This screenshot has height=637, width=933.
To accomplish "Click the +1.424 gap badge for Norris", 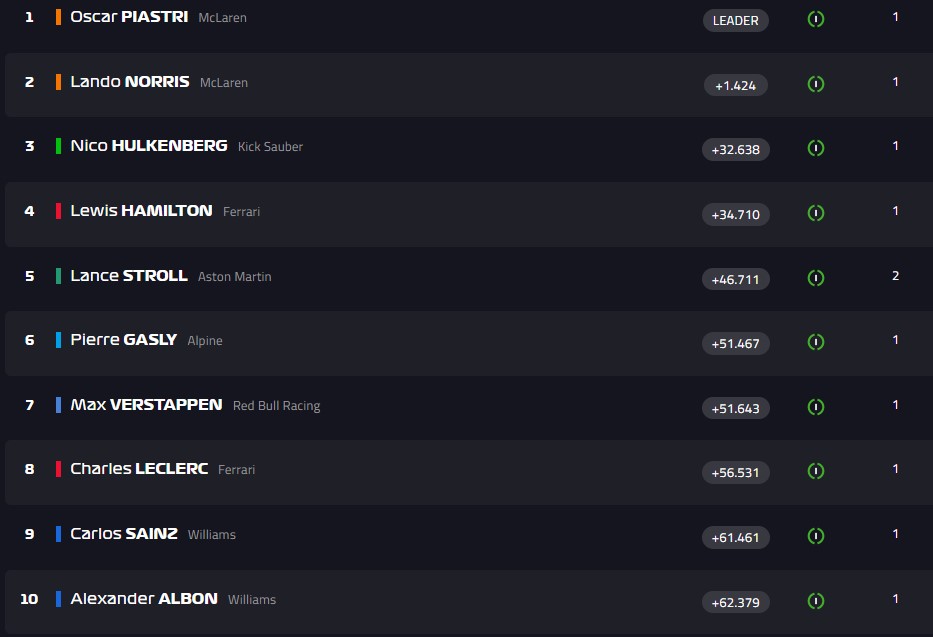I will tap(735, 85).
